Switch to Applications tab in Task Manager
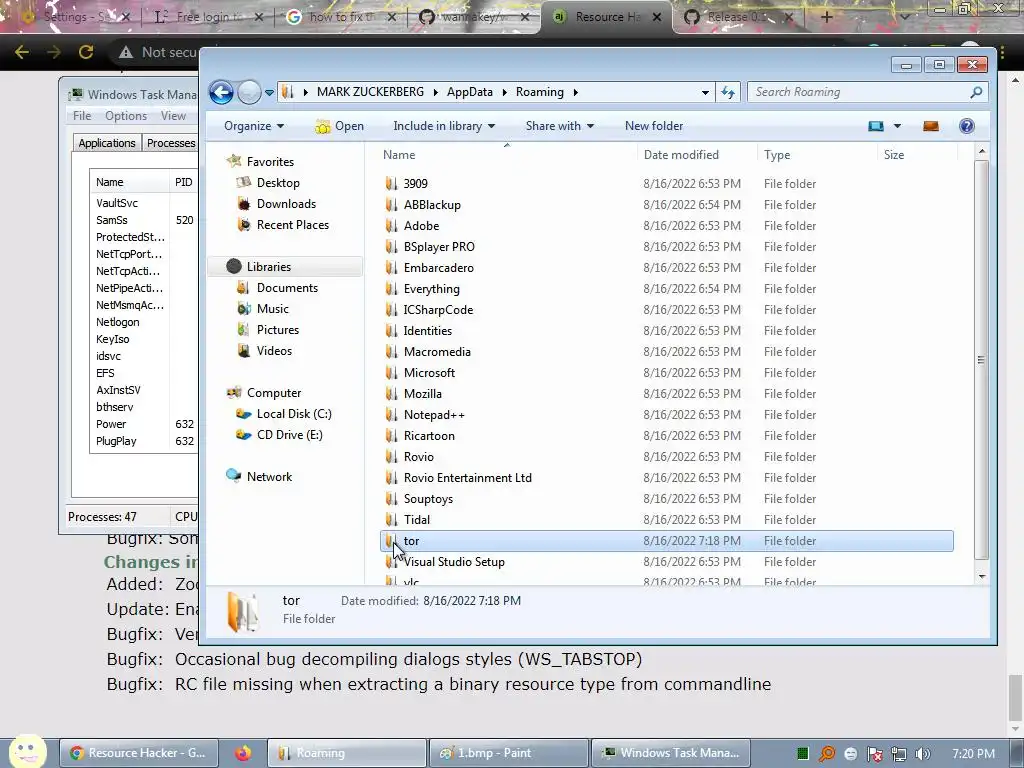Image resolution: width=1024 pixels, height=768 pixels. click(107, 143)
